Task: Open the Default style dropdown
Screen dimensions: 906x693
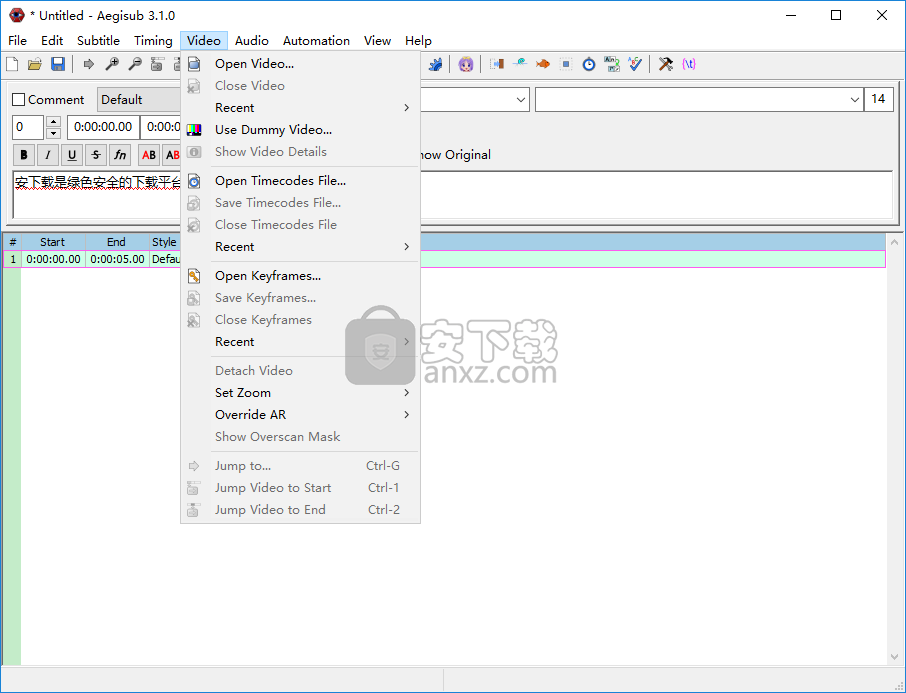Action: 139,100
